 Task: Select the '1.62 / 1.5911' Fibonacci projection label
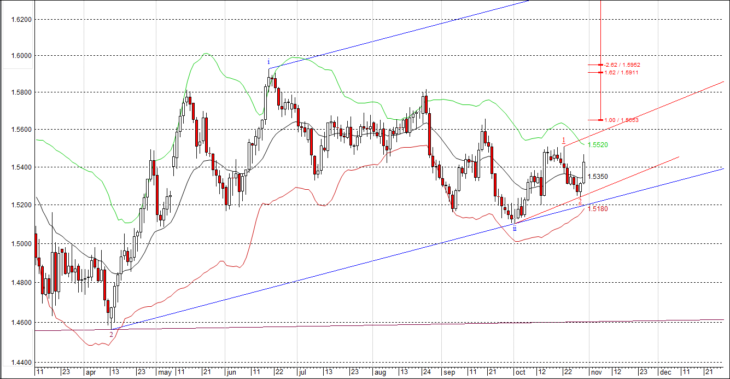[622, 73]
